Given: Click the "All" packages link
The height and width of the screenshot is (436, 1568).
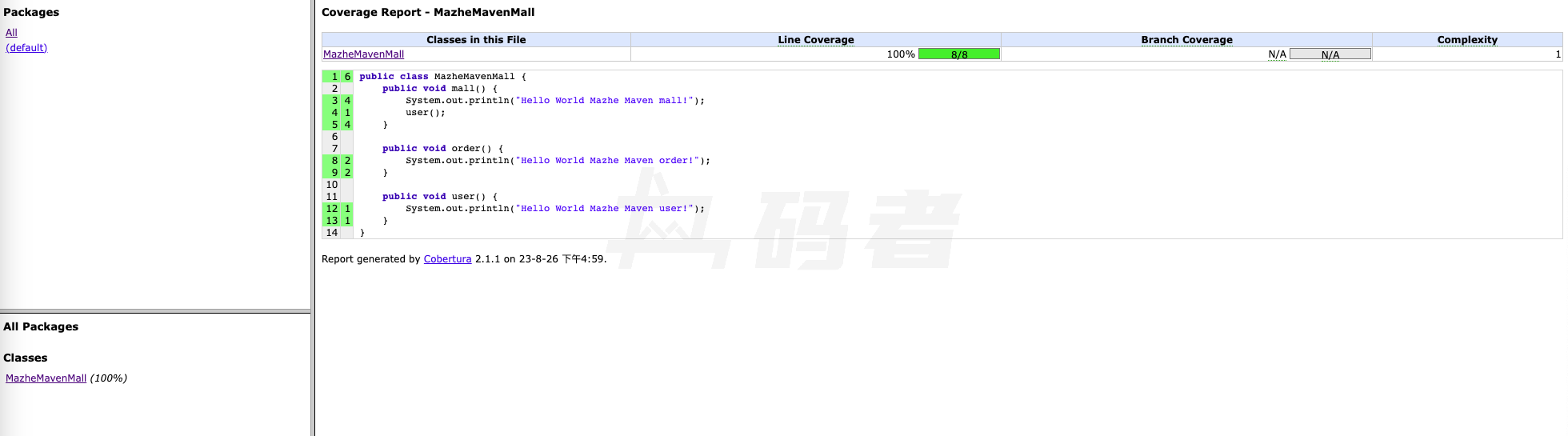Looking at the screenshot, I should click(11, 33).
